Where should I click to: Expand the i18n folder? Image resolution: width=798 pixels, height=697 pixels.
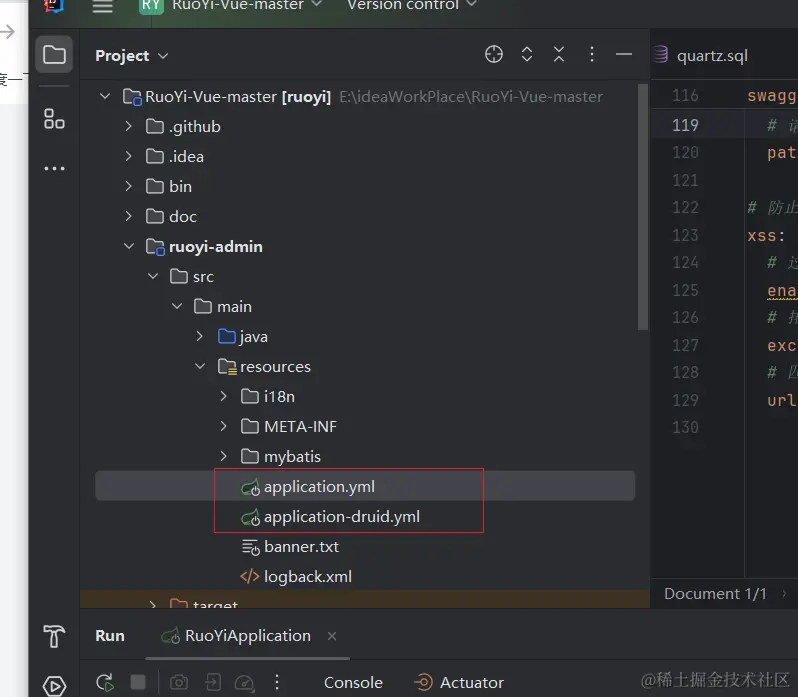(223, 396)
